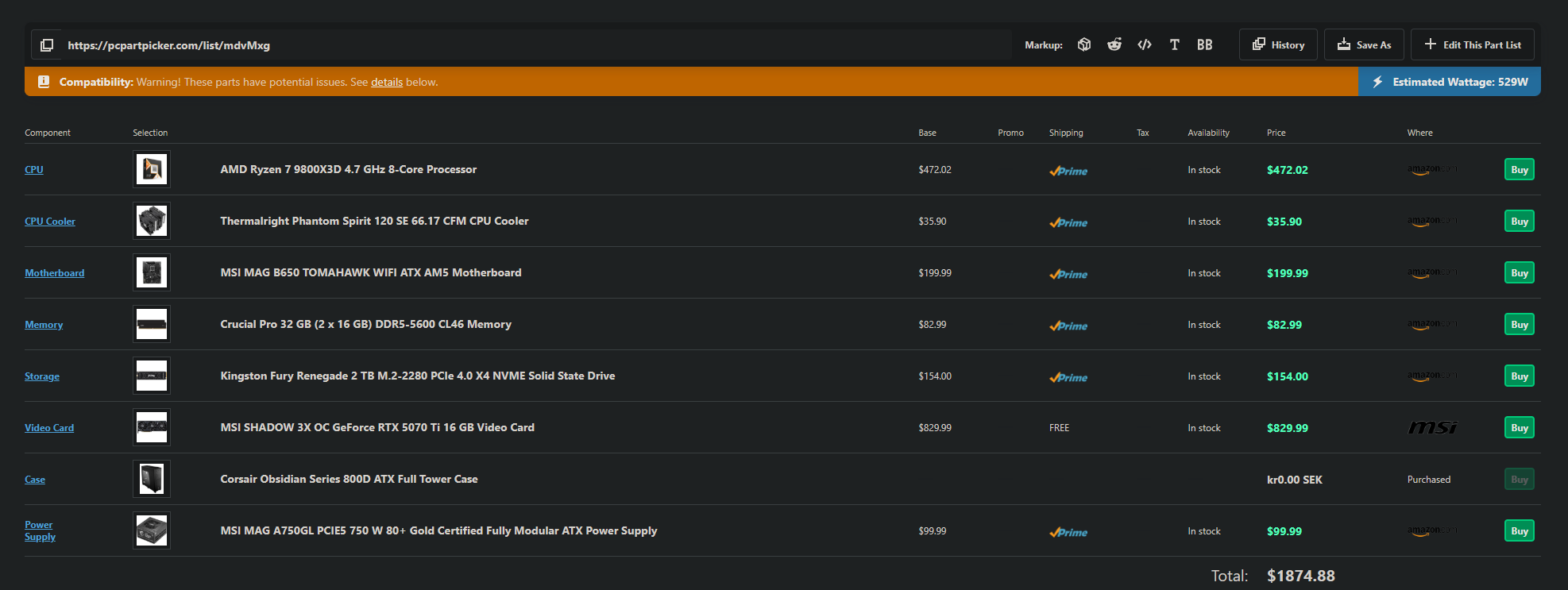Buy the Crucial Pro memory

[1519, 324]
